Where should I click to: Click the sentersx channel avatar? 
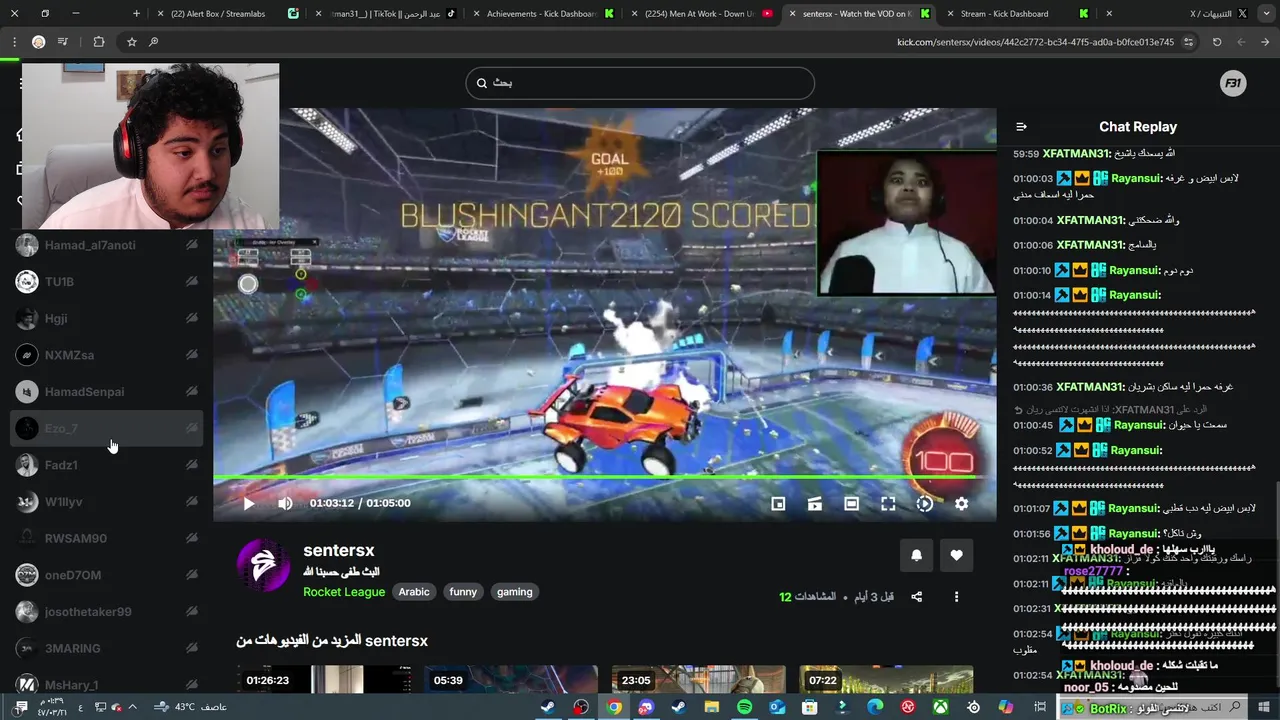pos(263,565)
